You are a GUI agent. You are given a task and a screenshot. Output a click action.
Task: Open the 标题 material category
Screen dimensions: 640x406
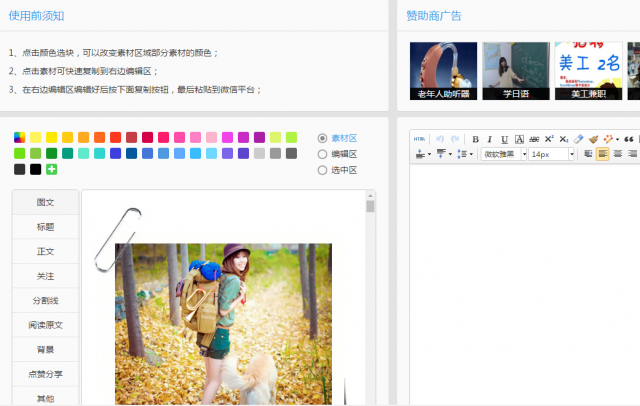[45, 226]
